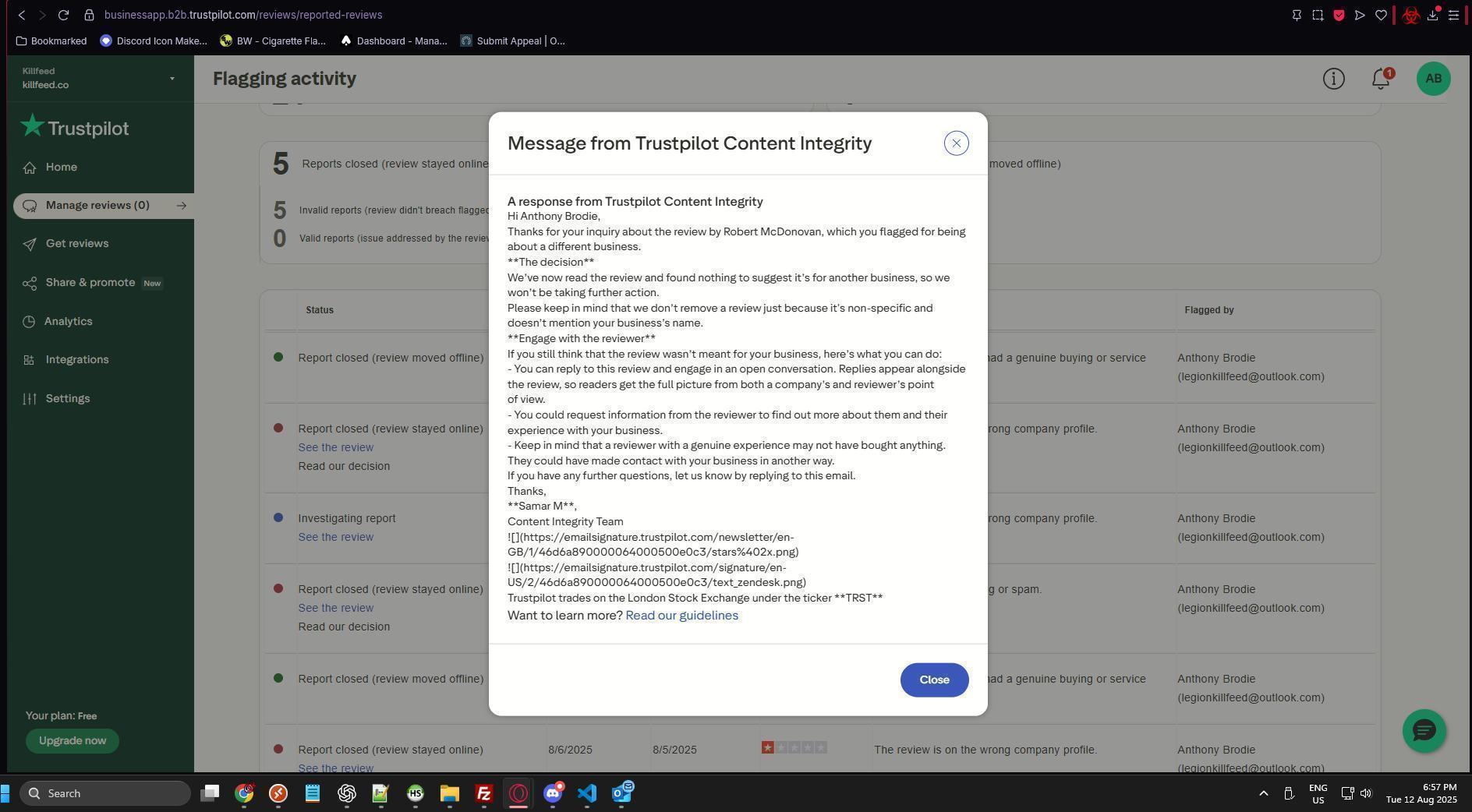Open the Windows Start button
This screenshot has height=812, width=1472.
5,793
